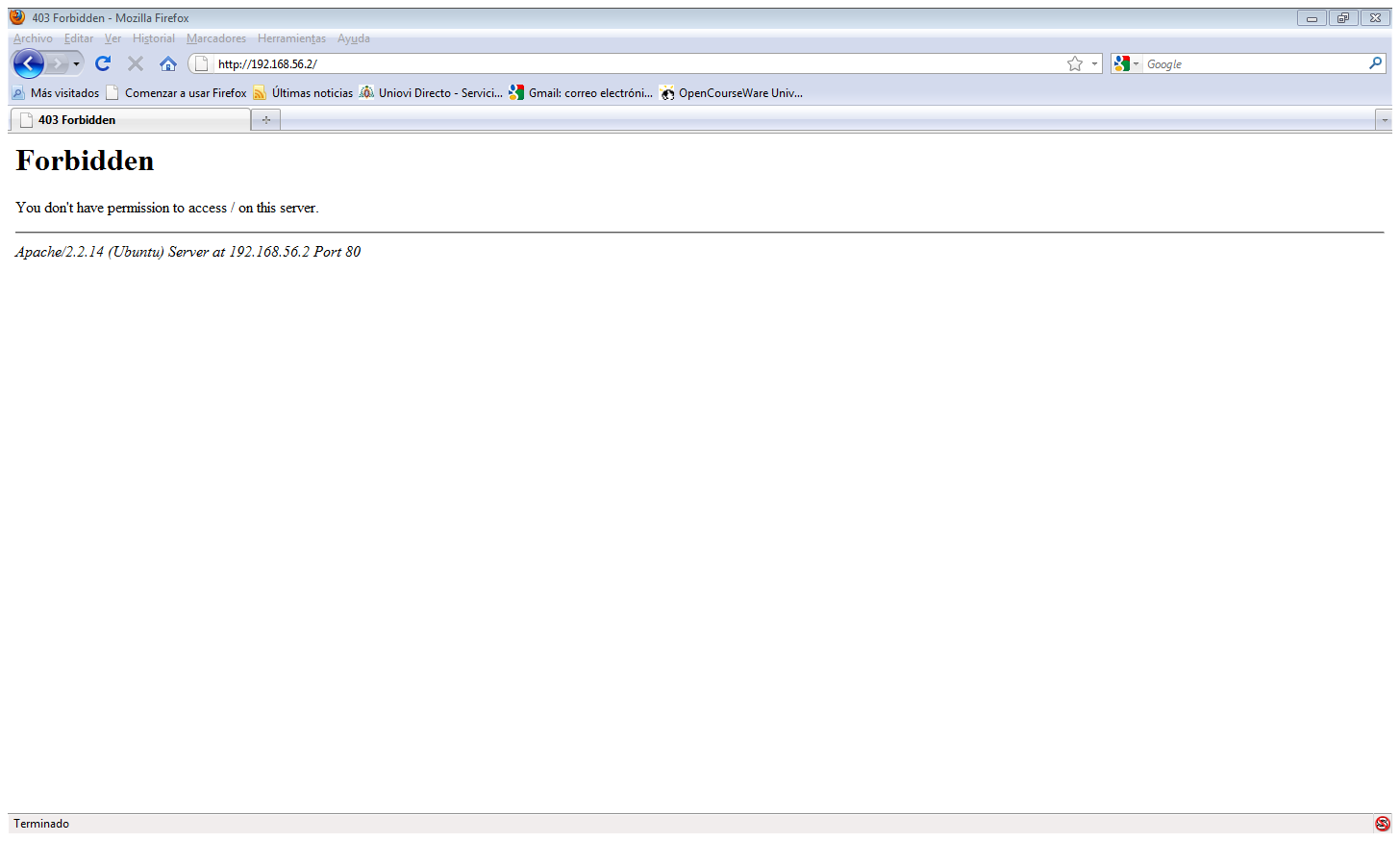Go to the home page icon

[x=168, y=64]
